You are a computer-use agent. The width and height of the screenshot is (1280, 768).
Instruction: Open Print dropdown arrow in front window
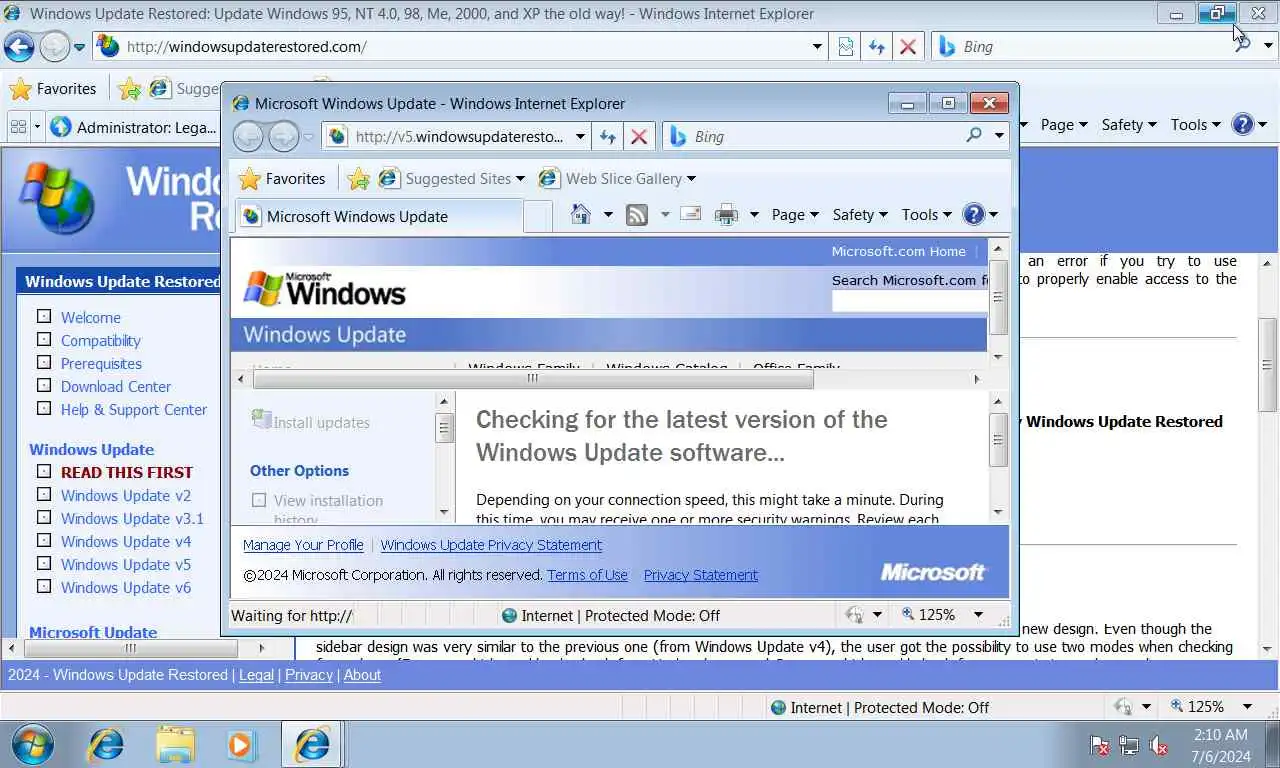click(x=754, y=215)
